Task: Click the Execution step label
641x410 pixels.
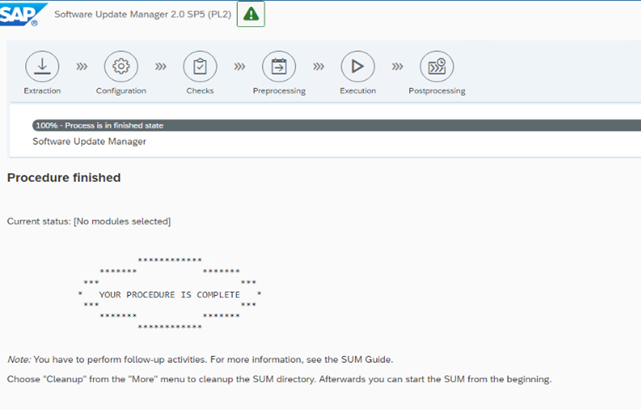Action: pos(358,91)
